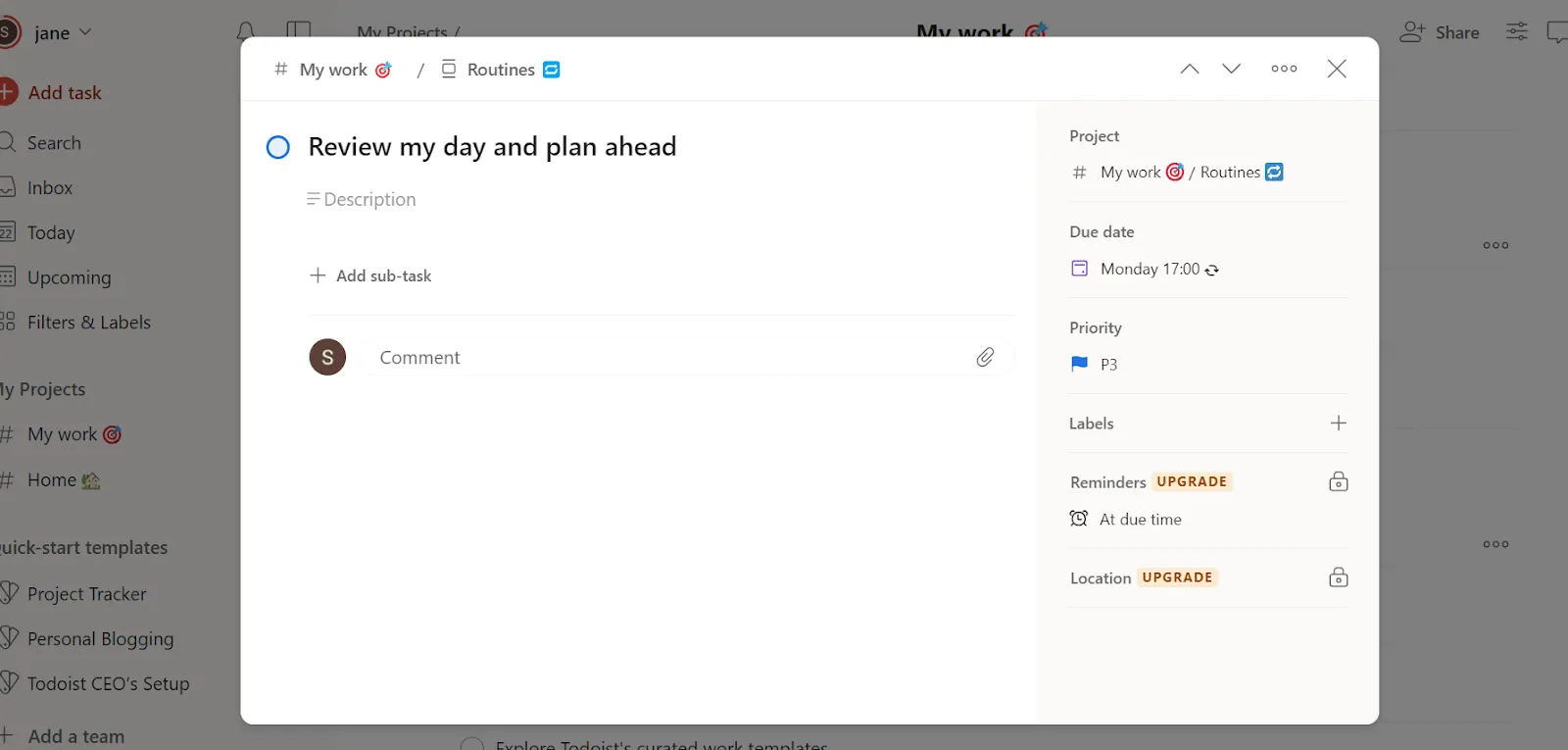Image resolution: width=1568 pixels, height=750 pixels.
Task: Go to previous task arrow
Action: pyautogui.click(x=1190, y=69)
